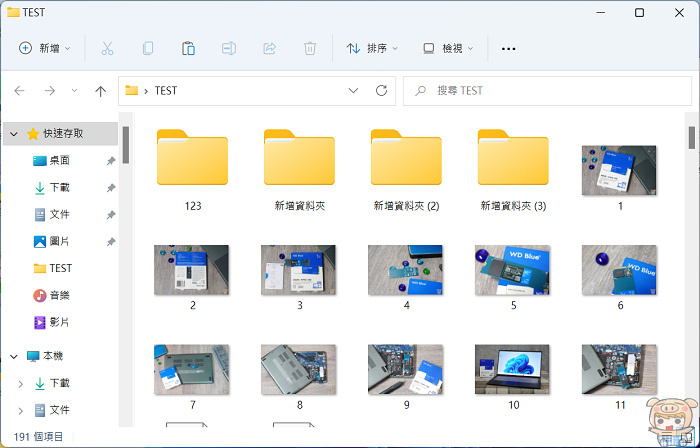Select the folder 新增資料夾 (2)
Image resolution: width=700 pixels, height=448 pixels.
click(406, 170)
